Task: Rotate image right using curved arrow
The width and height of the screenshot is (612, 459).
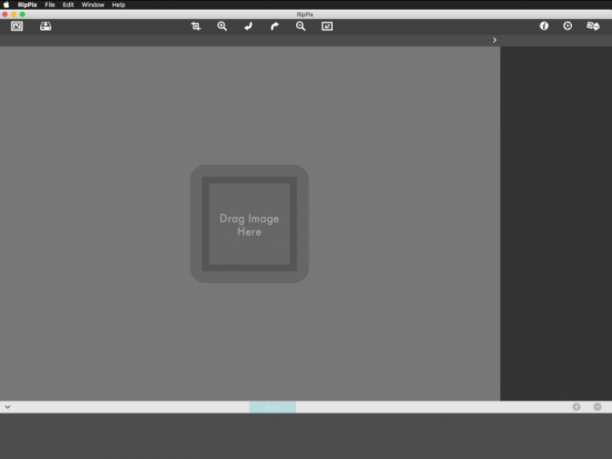Action: pos(275,26)
